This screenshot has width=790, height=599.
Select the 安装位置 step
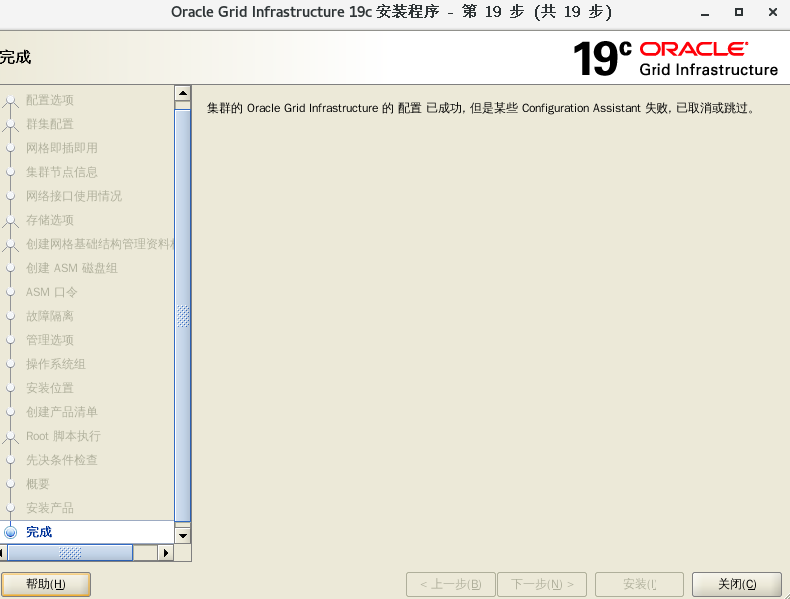(x=50, y=388)
